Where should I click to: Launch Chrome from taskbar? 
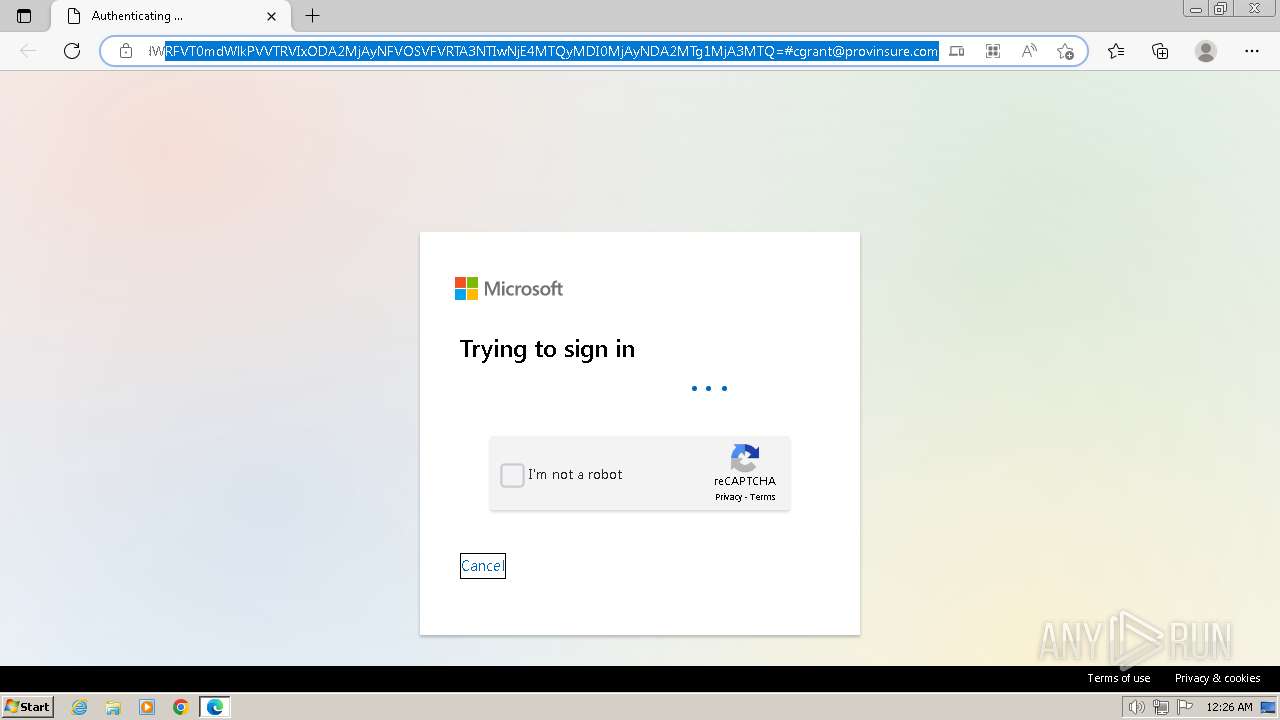(181, 707)
